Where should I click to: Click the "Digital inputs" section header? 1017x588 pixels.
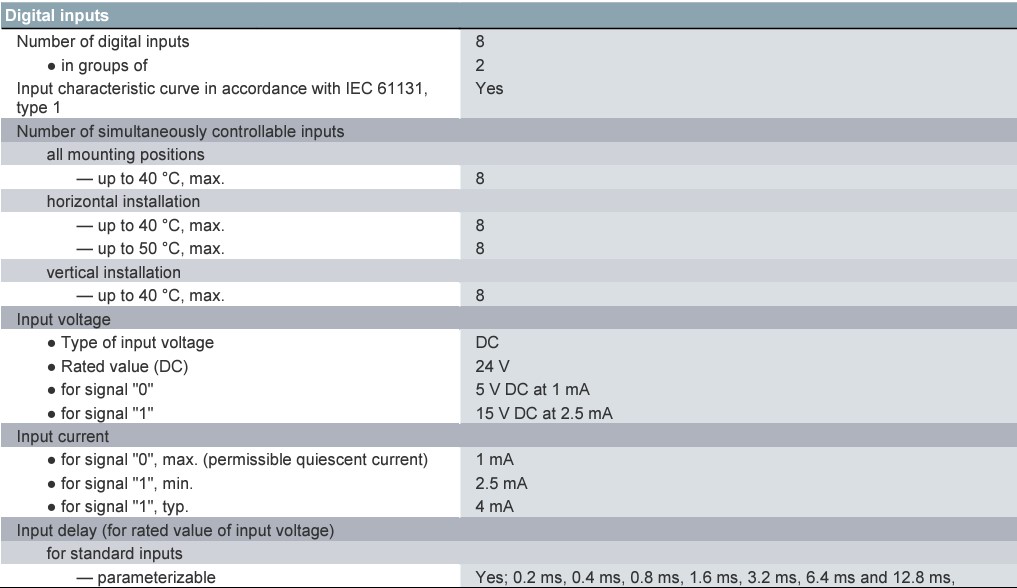(508, 15)
